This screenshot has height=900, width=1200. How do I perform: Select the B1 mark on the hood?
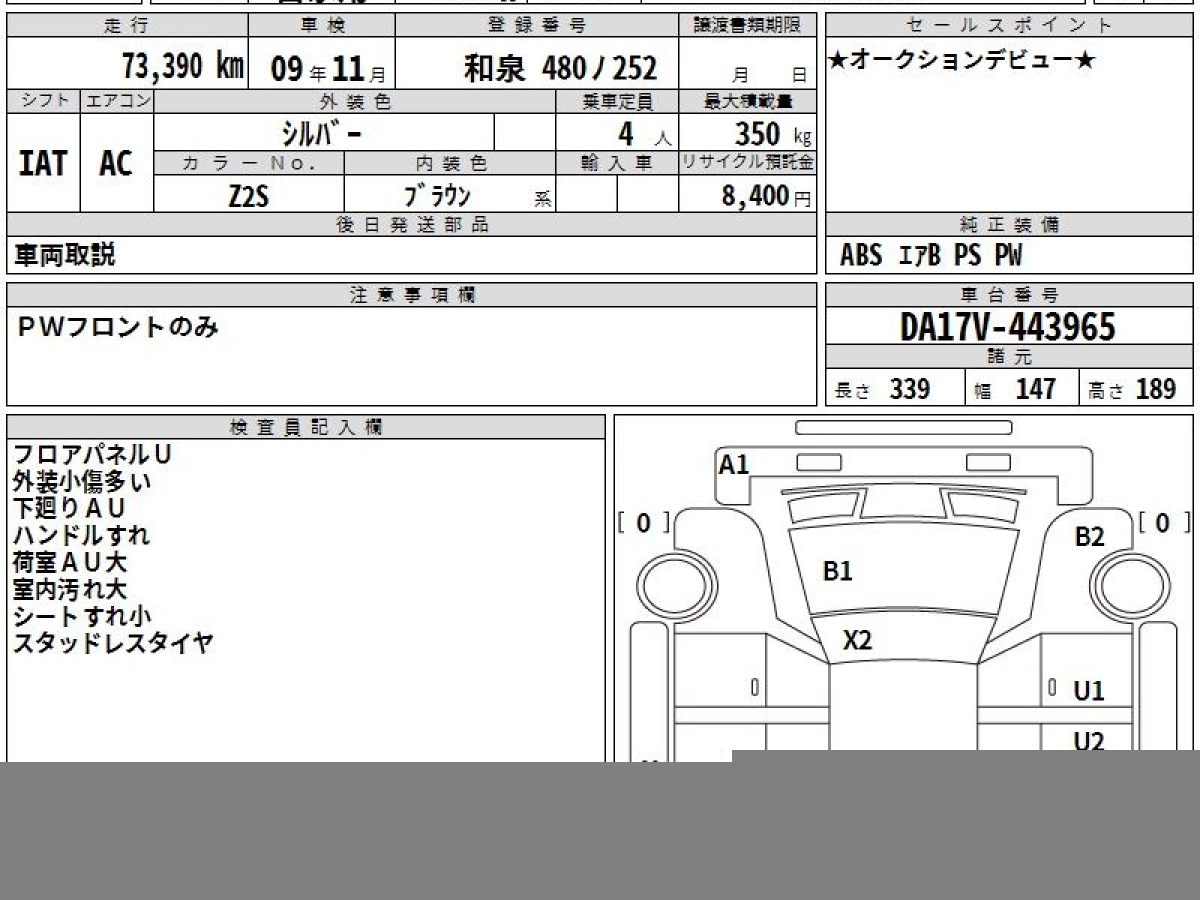(x=837, y=571)
